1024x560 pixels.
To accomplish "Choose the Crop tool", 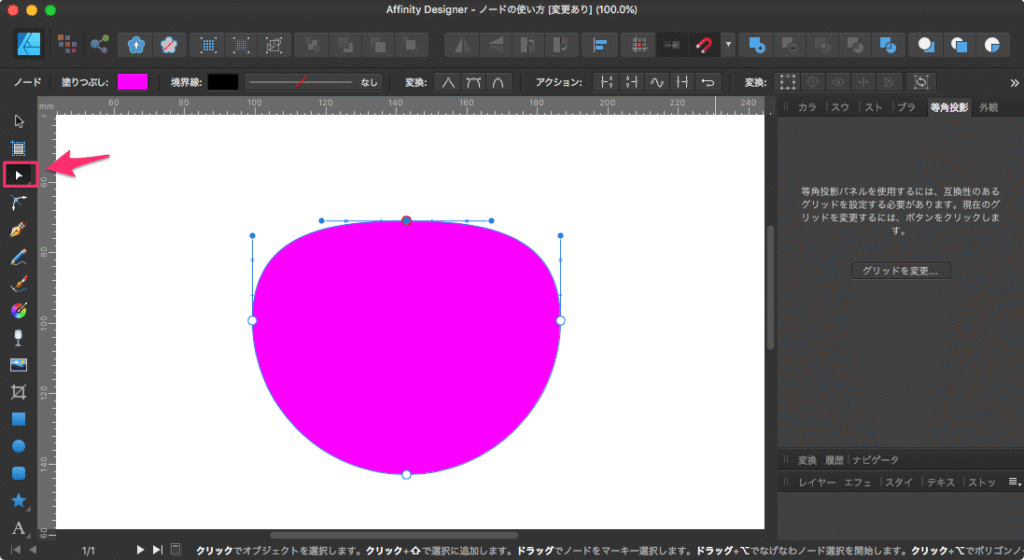I will (18, 392).
